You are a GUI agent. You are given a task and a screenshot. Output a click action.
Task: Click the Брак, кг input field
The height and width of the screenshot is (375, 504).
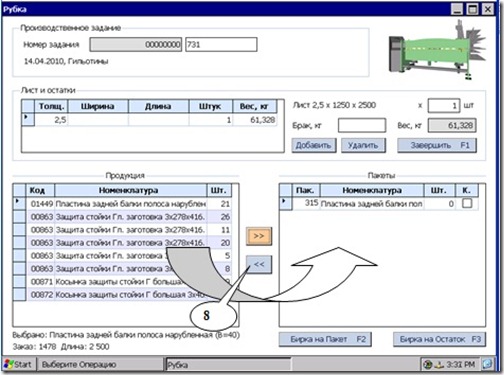pos(362,125)
